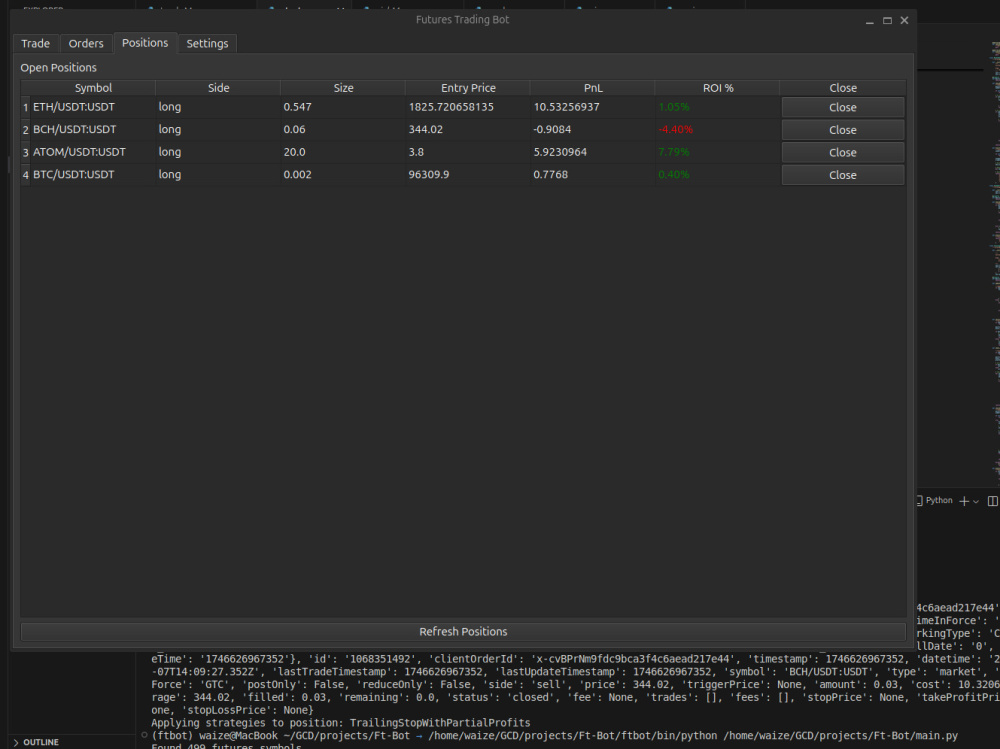Viewport: 1000px width, 749px height.
Task: Click the ROI value 7.79%
Action: (x=673, y=152)
